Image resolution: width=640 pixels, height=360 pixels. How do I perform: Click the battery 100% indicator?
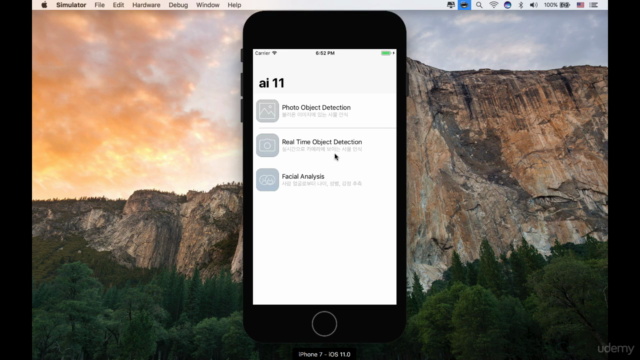(x=557, y=5)
